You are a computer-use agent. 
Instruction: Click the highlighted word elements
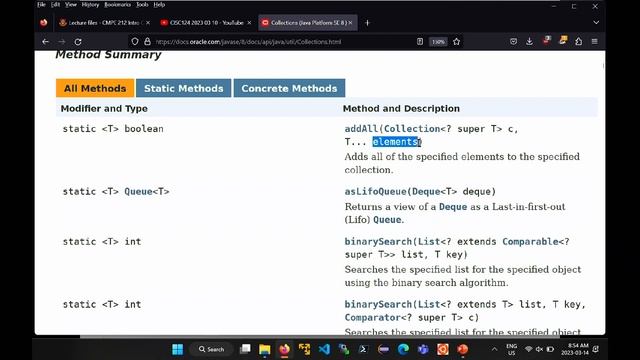point(395,142)
